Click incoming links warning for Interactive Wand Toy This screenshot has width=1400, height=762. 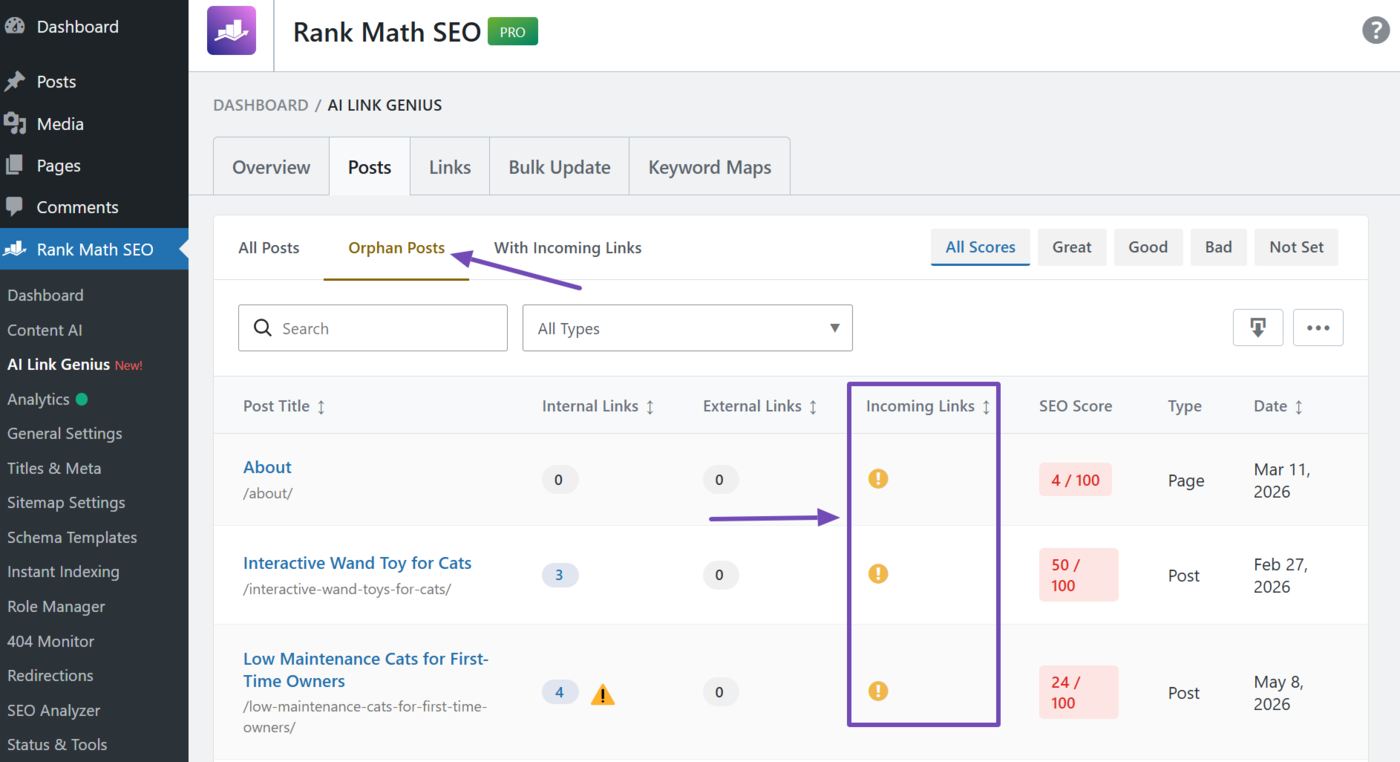coord(878,574)
